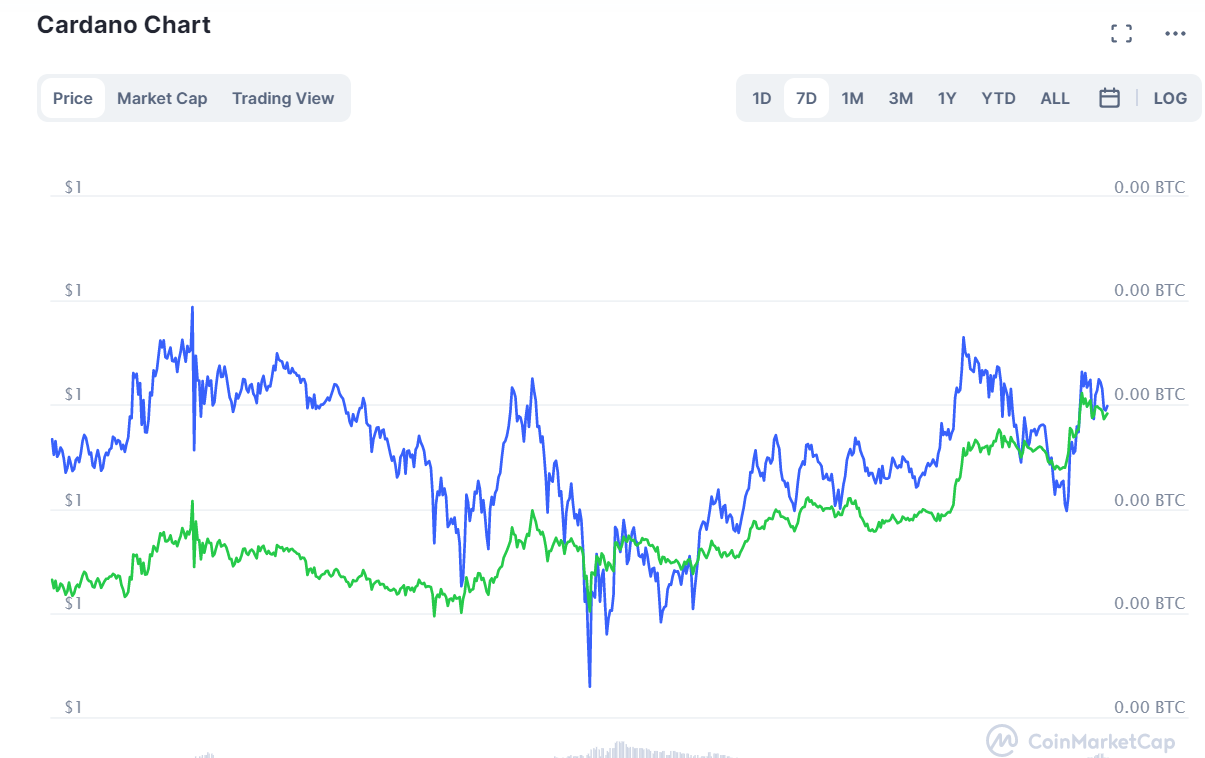Viewport: 1205px width, 758px height.
Task: Open the Trading View tab
Action: (283, 98)
